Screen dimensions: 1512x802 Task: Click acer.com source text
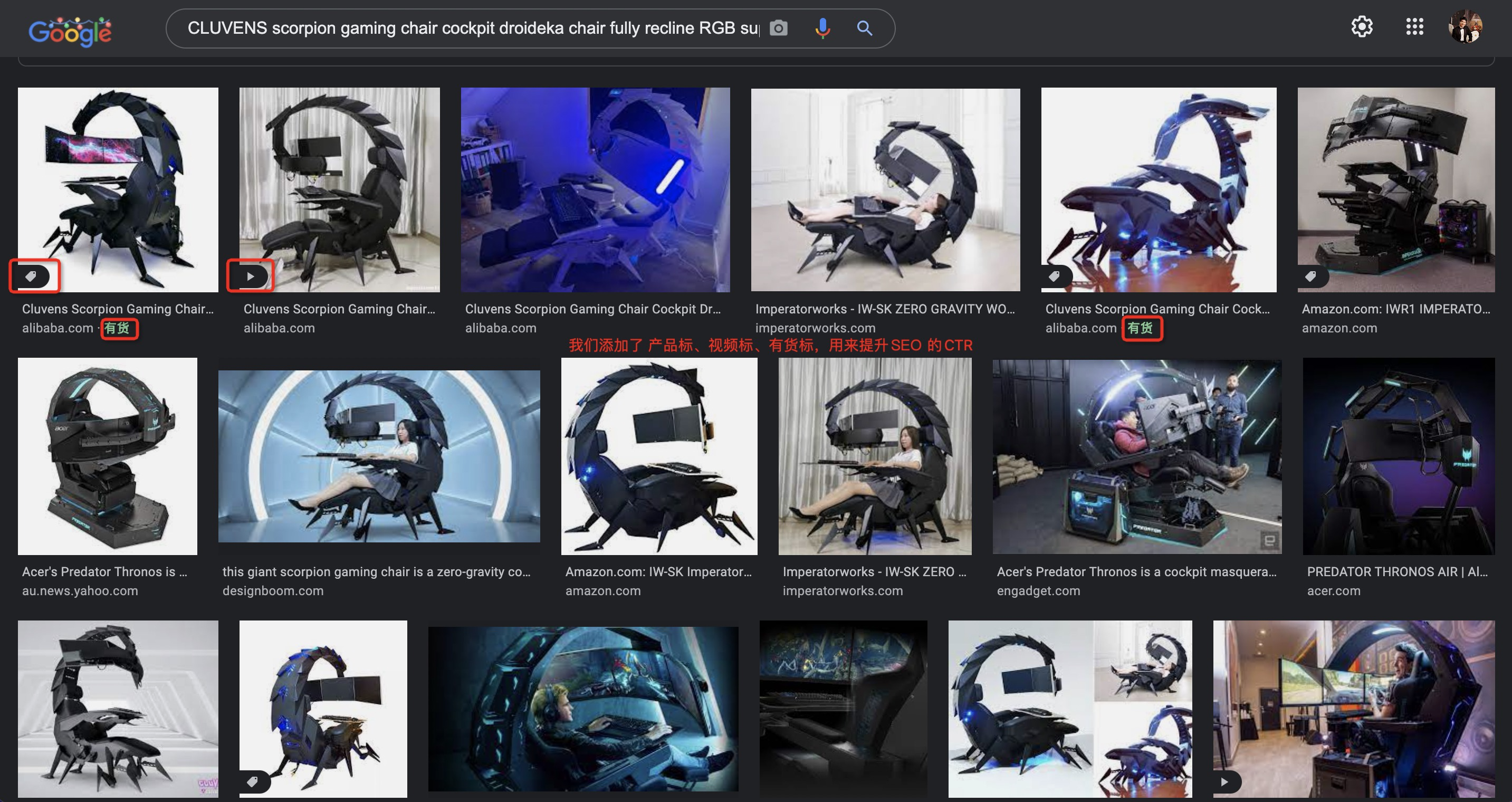(1334, 590)
